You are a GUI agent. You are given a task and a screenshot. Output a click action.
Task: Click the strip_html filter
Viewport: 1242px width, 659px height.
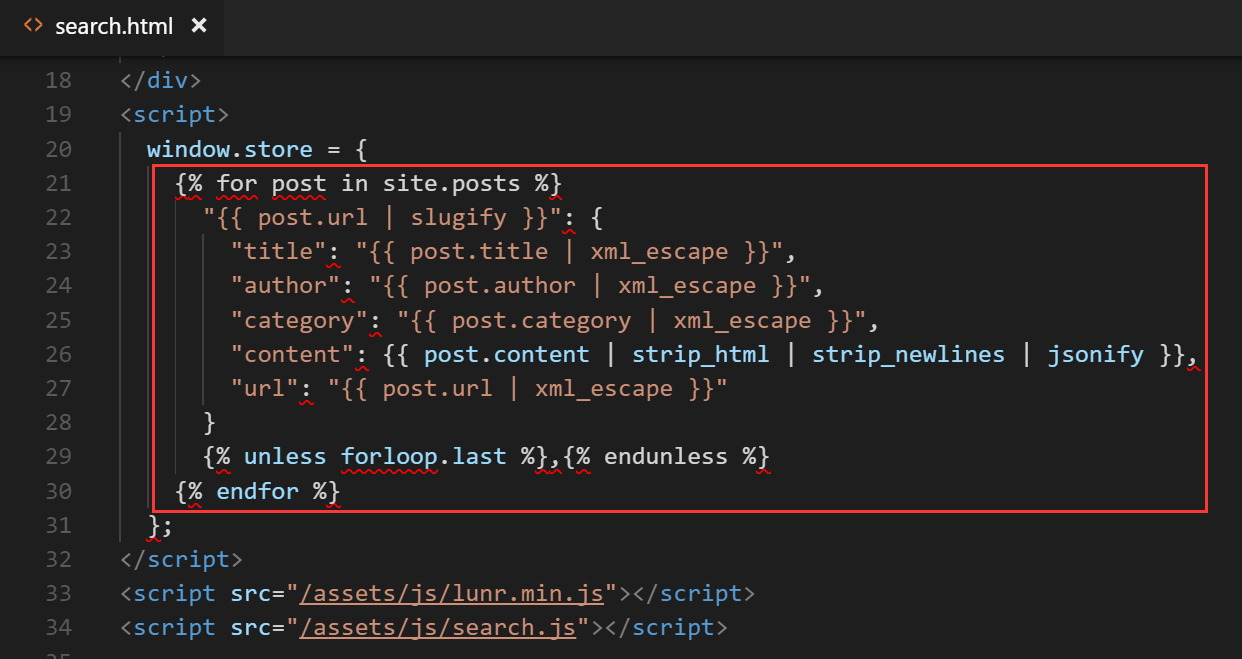point(700,355)
